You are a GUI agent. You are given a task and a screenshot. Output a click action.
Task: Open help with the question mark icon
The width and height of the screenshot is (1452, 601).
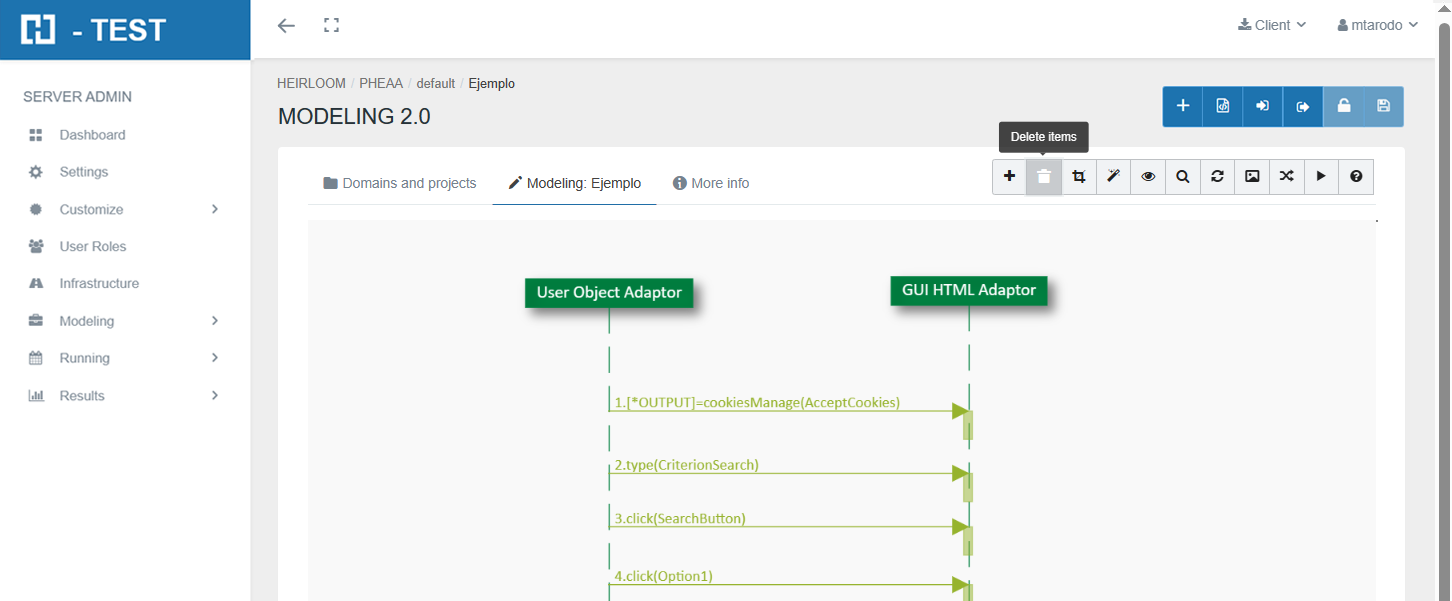pos(1356,177)
